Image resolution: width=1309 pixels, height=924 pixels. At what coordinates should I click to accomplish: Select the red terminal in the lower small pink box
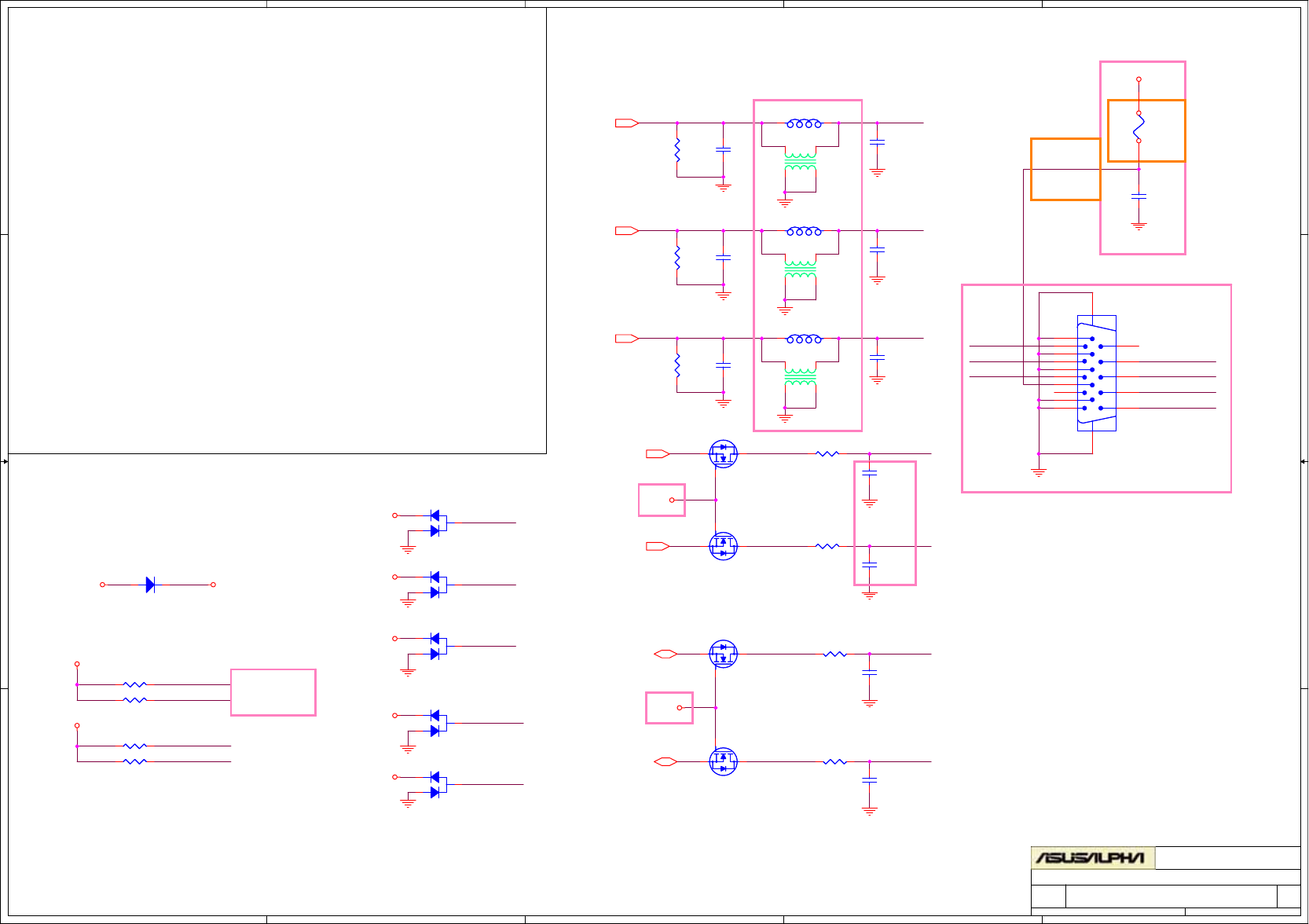680,708
